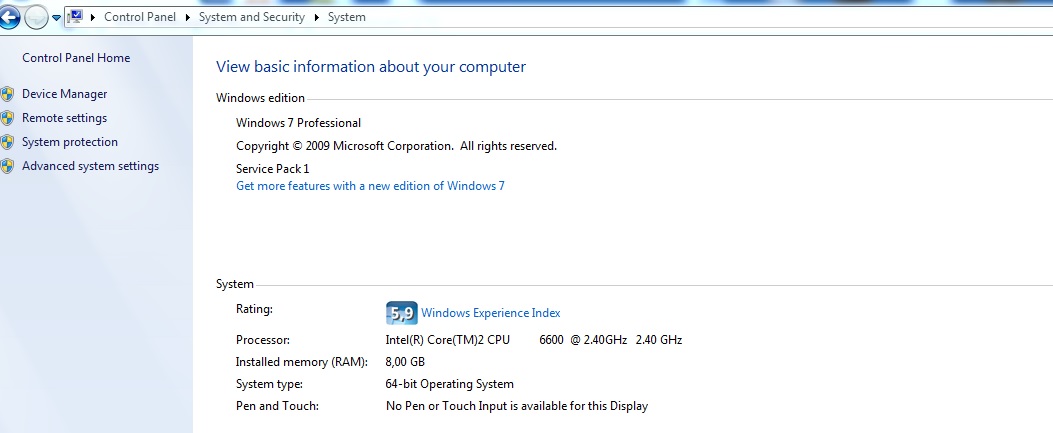Viewport: 1053px width, 433px height.
Task: Click the 8,00 GB memory value
Action: coord(405,362)
